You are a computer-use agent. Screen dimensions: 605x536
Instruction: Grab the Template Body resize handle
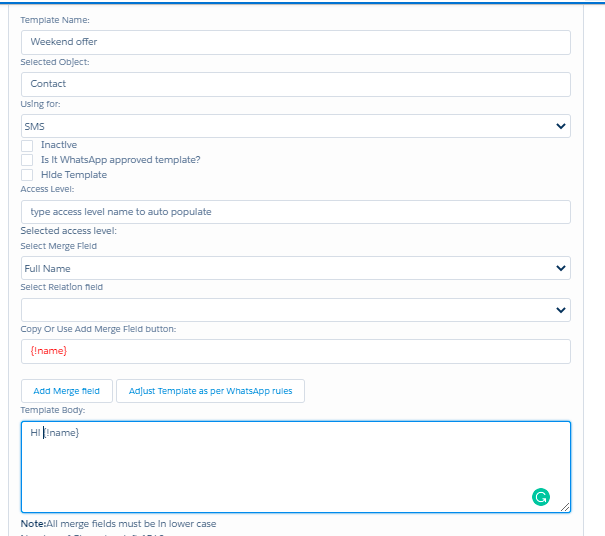click(565, 507)
